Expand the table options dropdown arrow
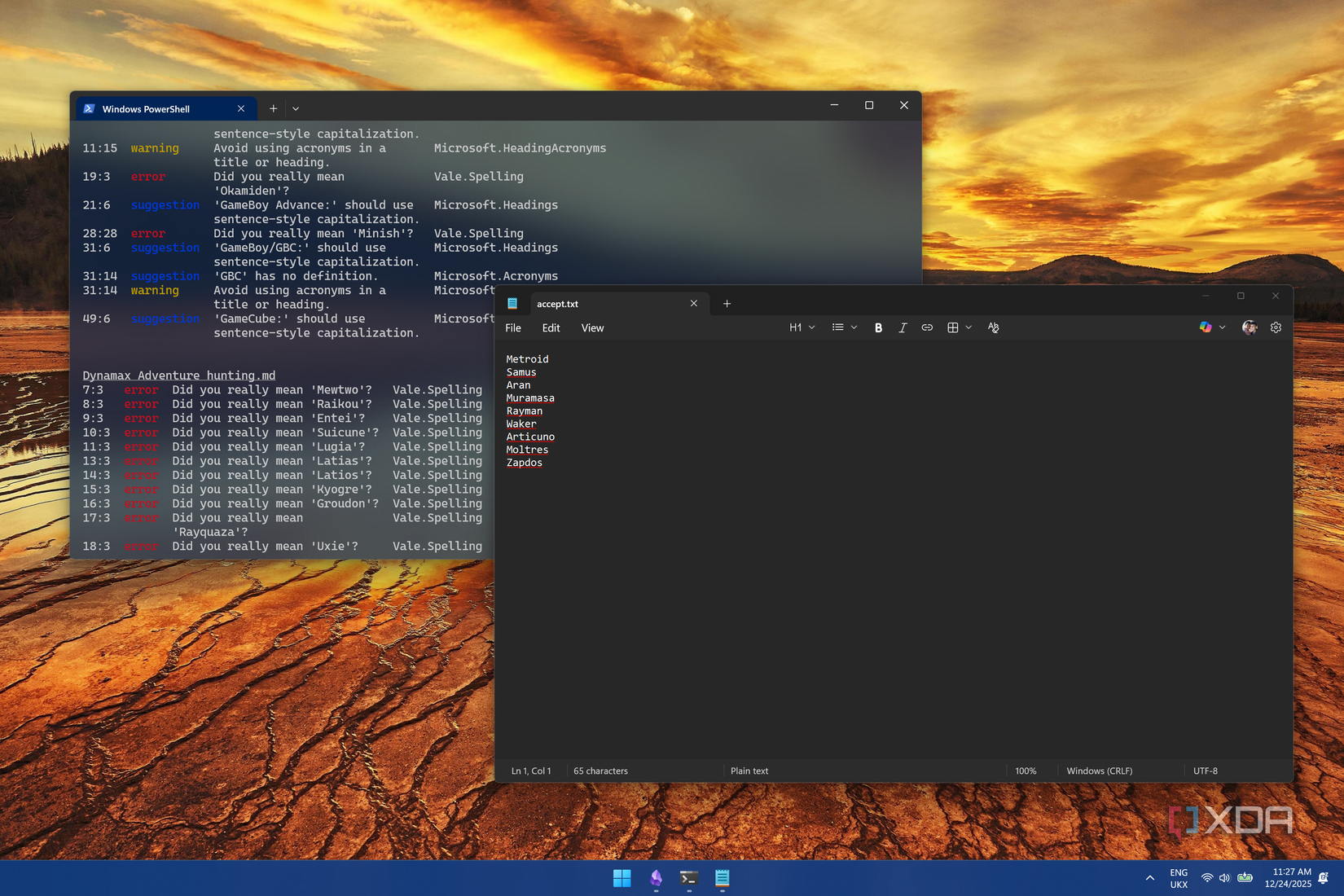 click(968, 327)
